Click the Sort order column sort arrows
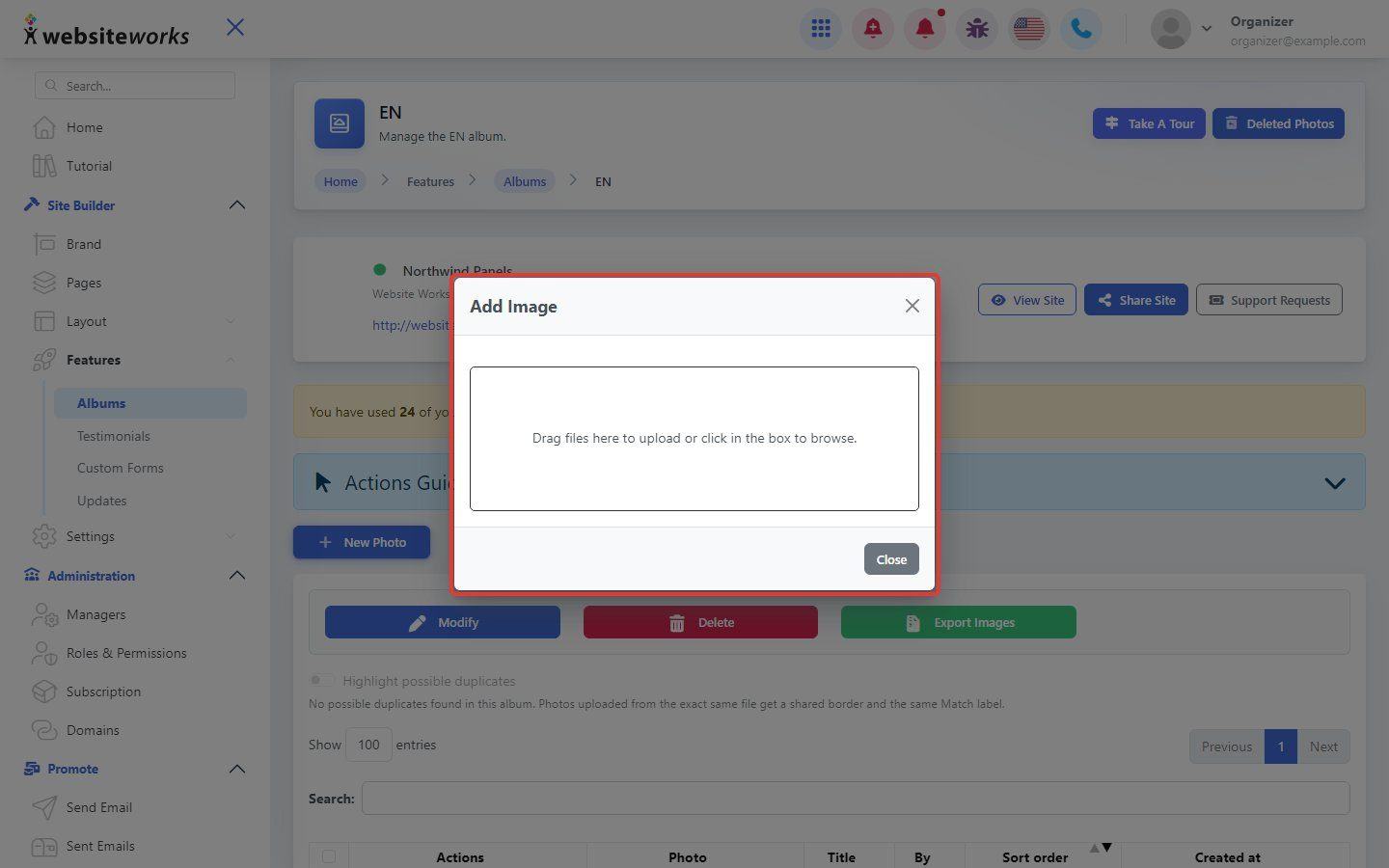 coord(1101,848)
